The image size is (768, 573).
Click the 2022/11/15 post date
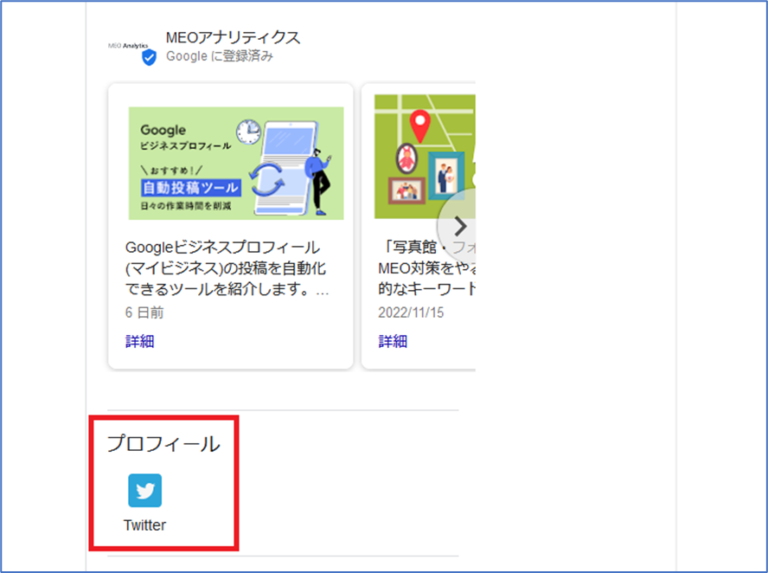[410, 312]
